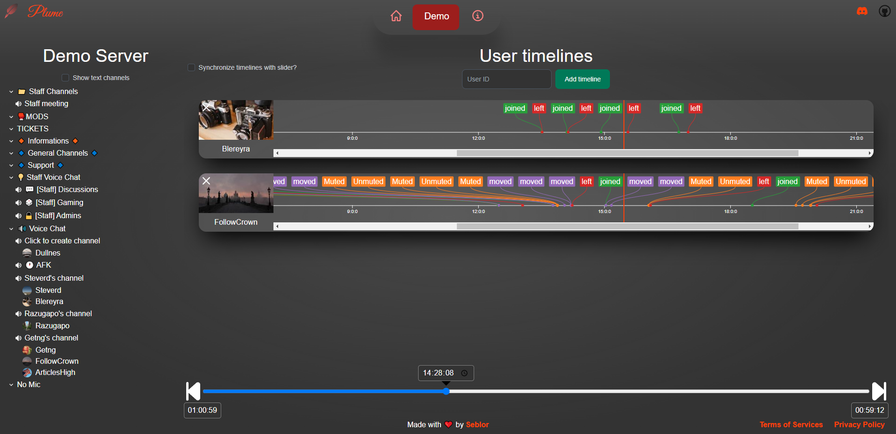Select the Demo tab

(436, 16)
